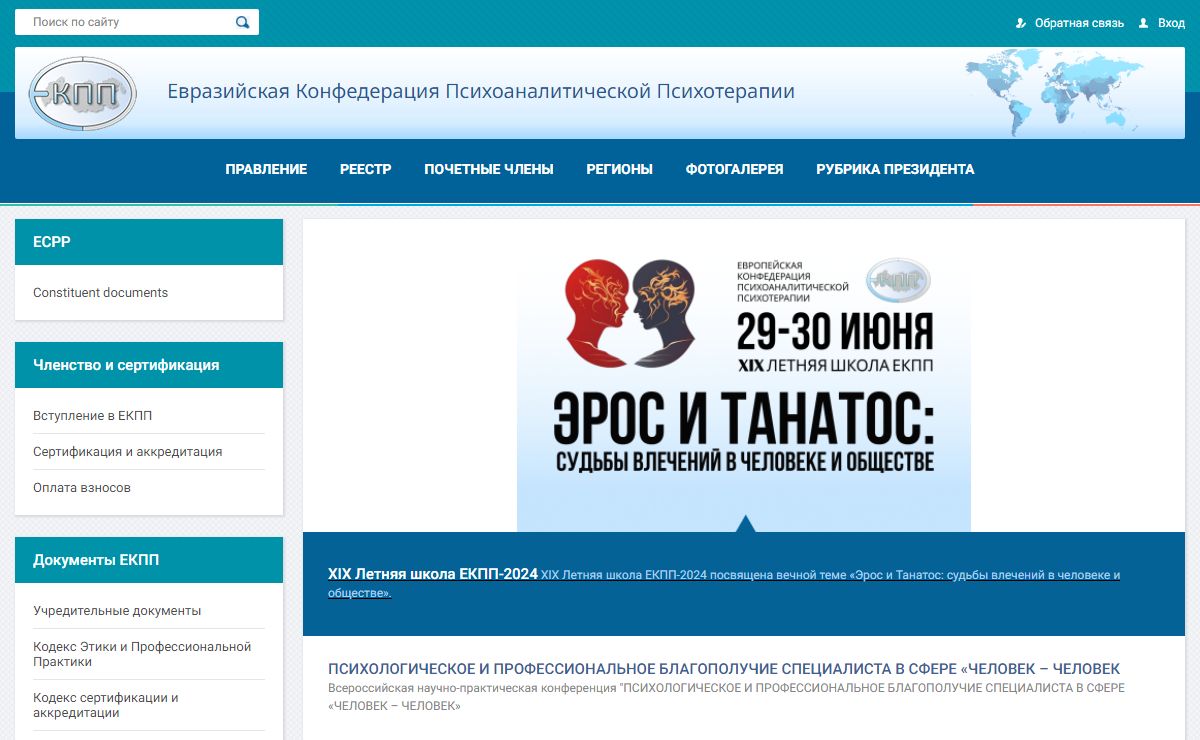The height and width of the screenshot is (740, 1200).
Task: Click the small ЕКПП logo in the banner
Action: tap(898, 280)
